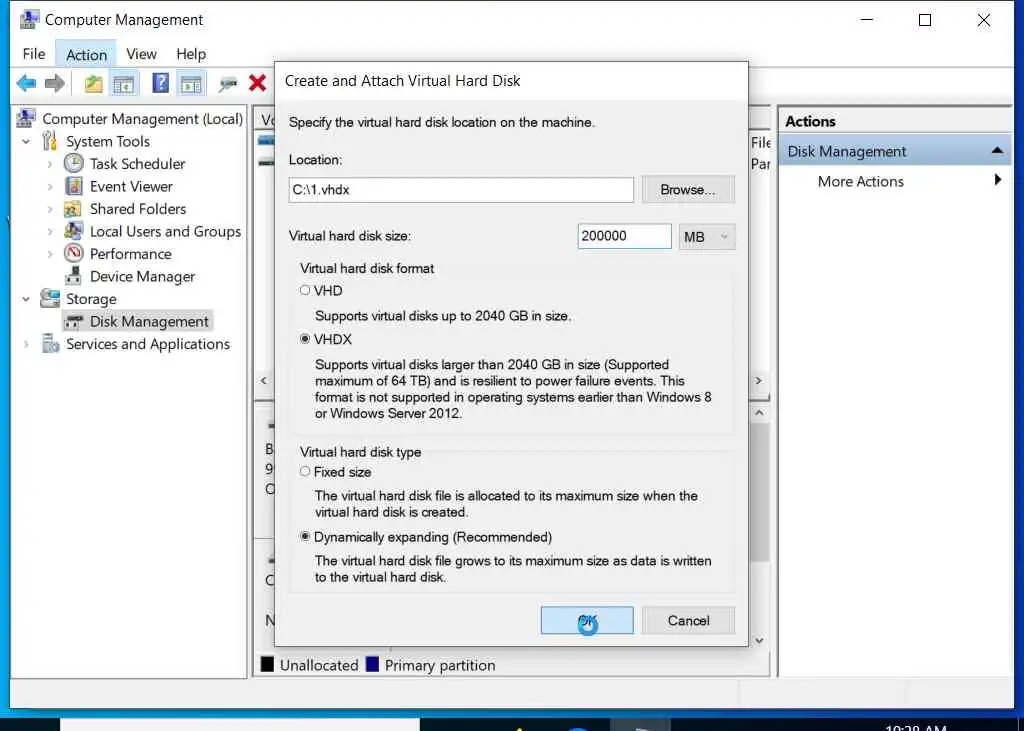Screen dimensions: 1024x731
Task: Click the Shared Folders icon
Action: 72,209
